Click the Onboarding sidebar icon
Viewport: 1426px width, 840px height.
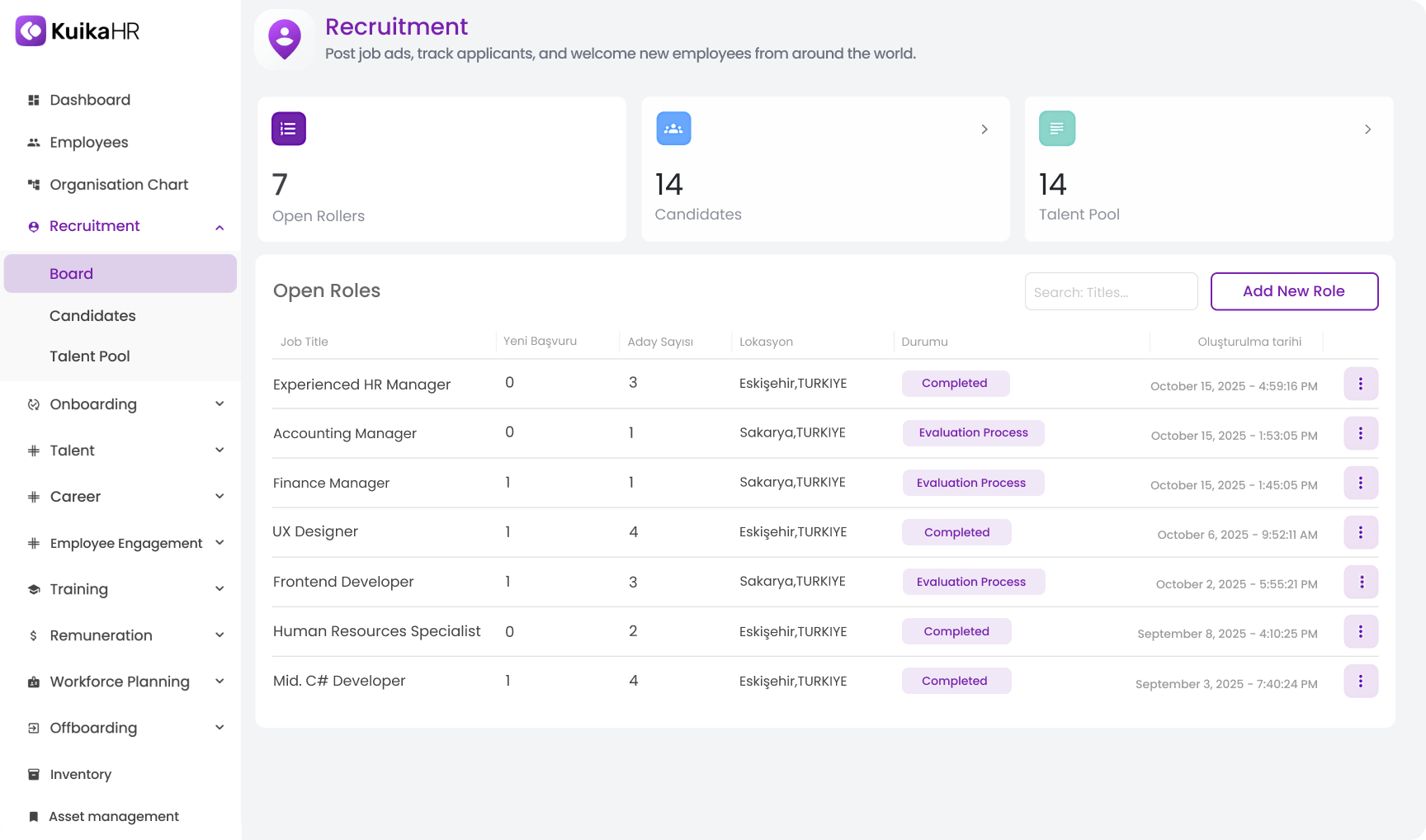point(33,404)
